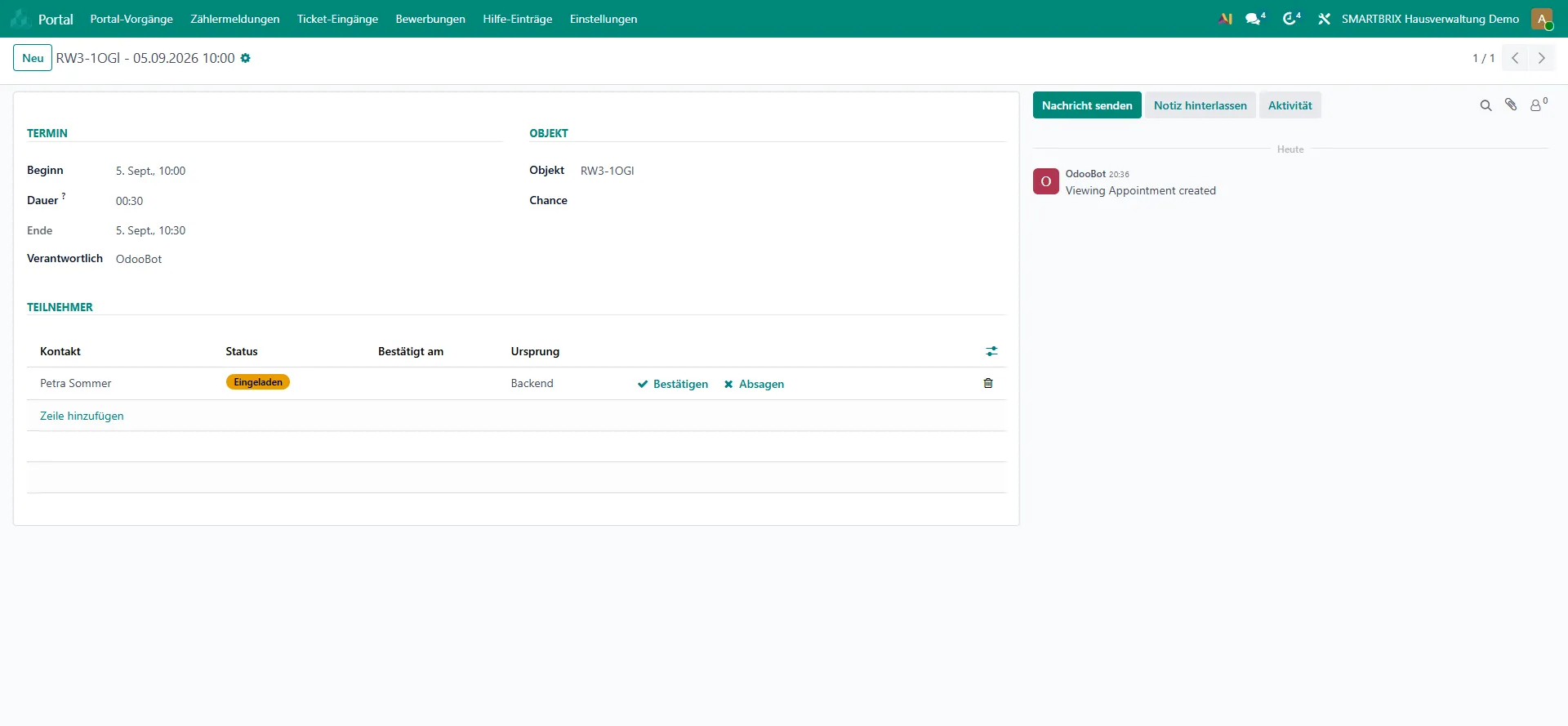Sort by Status column header

pyautogui.click(x=242, y=351)
